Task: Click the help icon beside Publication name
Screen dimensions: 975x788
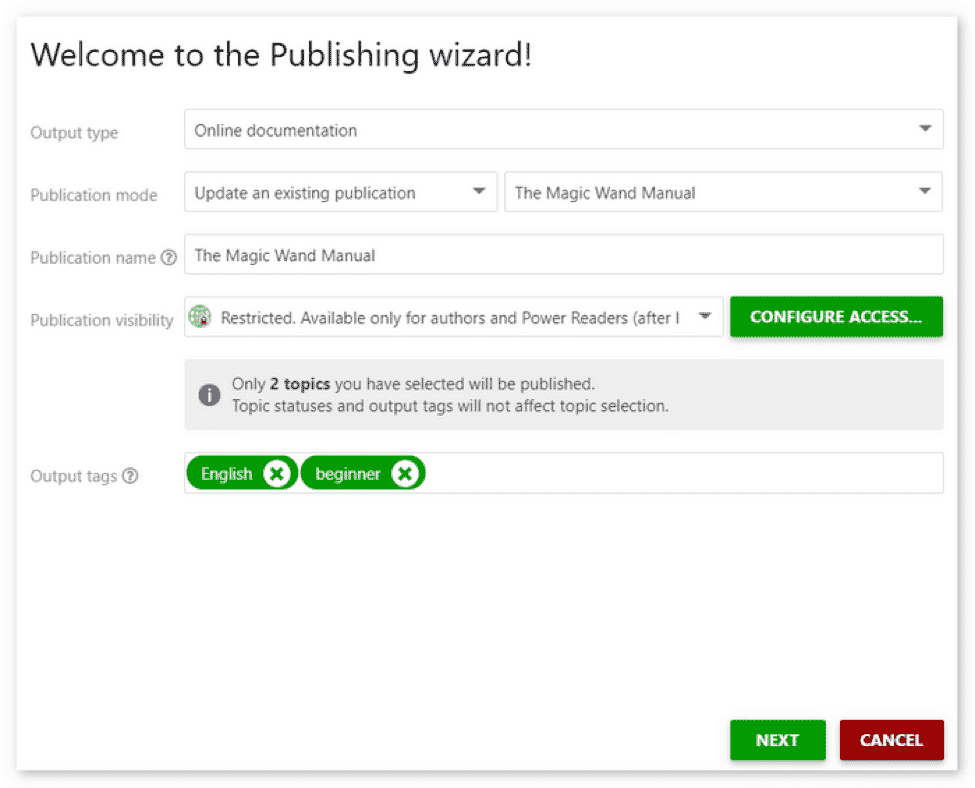Action: (x=169, y=257)
